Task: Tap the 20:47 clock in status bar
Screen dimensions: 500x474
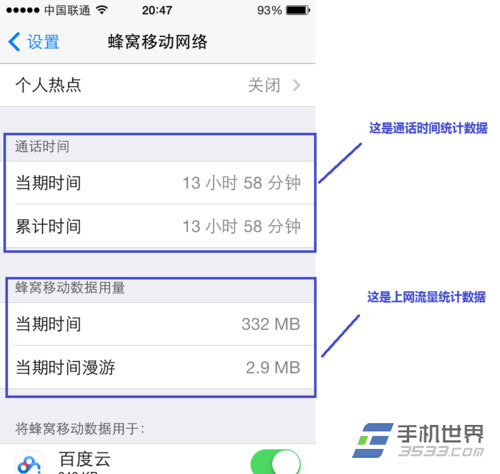Action: point(157,10)
